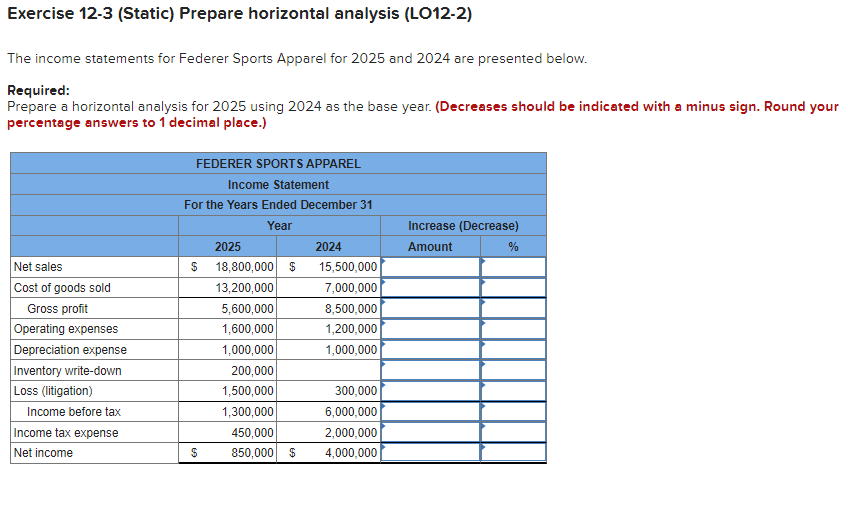Click the Net income row label
This screenshot has width=848, height=508.
pos(43,453)
